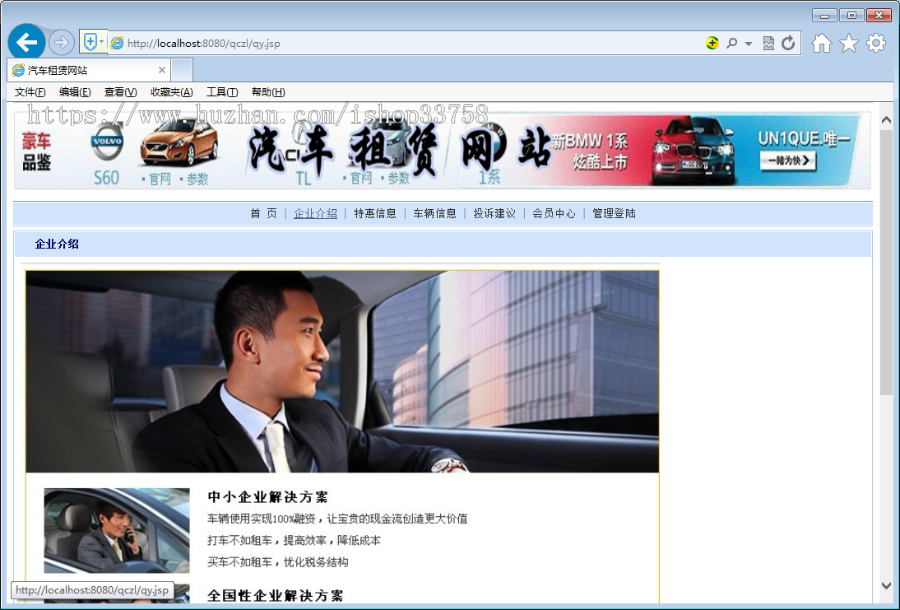Start a search with the magnifier icon
This screenshot has width=900, height=610.
pos(732,43)
